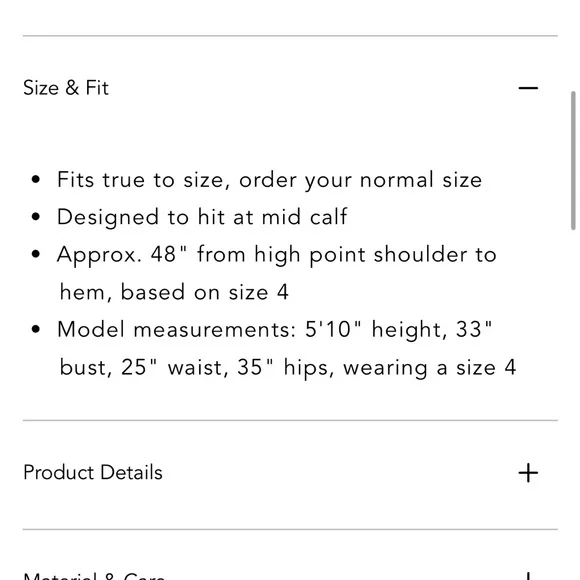Viewport: 580px width, 580px height.
Task: Toggle the Size & Fit section heading
Action: pyautogui.click(x=66, y=88)
